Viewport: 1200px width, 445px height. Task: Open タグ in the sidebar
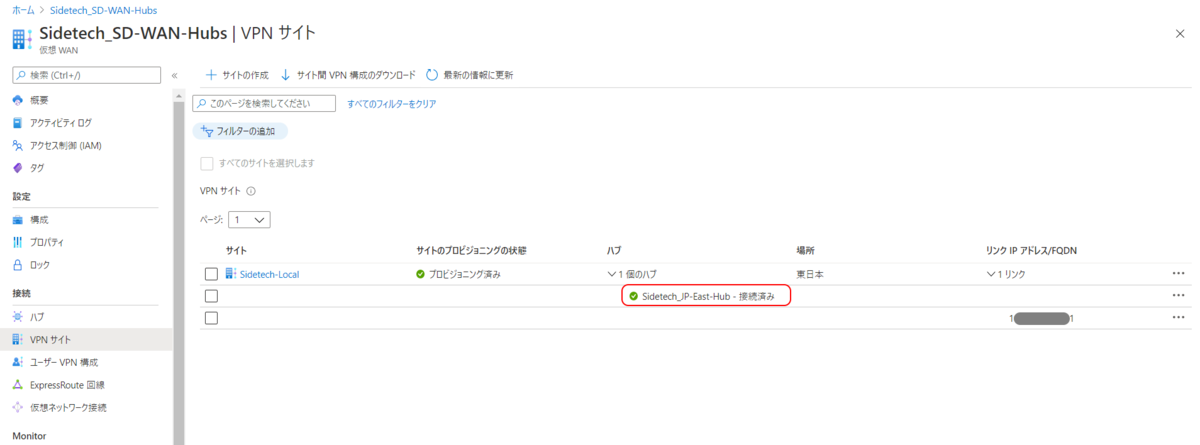pos(37,168)
